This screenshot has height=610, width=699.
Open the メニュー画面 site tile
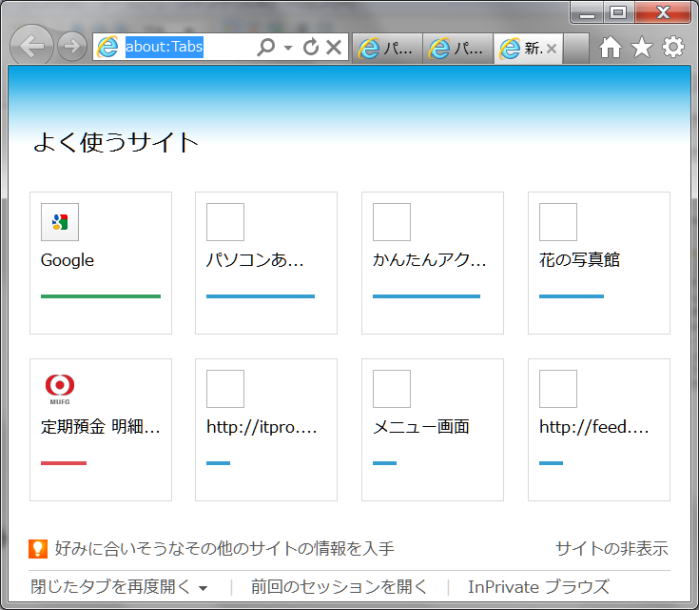click(x=432, y=430)
